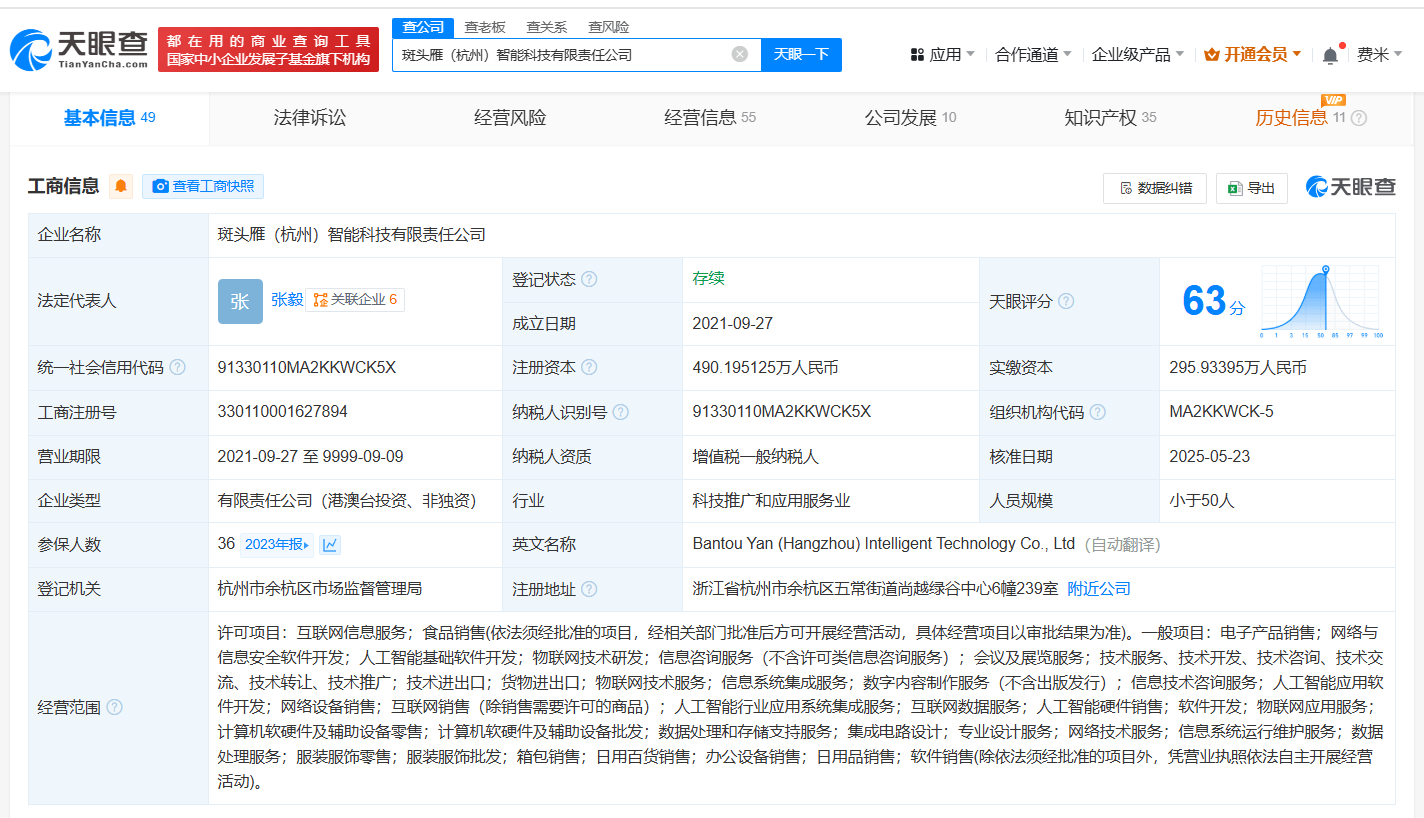Switch to the 公司发展 tab
1424x818 pixels.
click(910, 118)
